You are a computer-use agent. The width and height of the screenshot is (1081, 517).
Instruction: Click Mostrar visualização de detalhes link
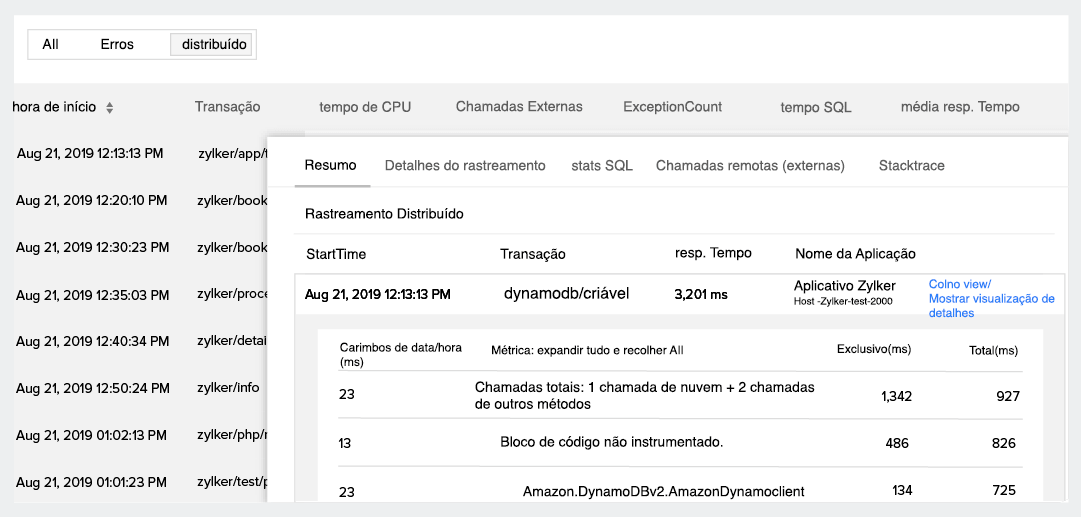click(991, 306)
